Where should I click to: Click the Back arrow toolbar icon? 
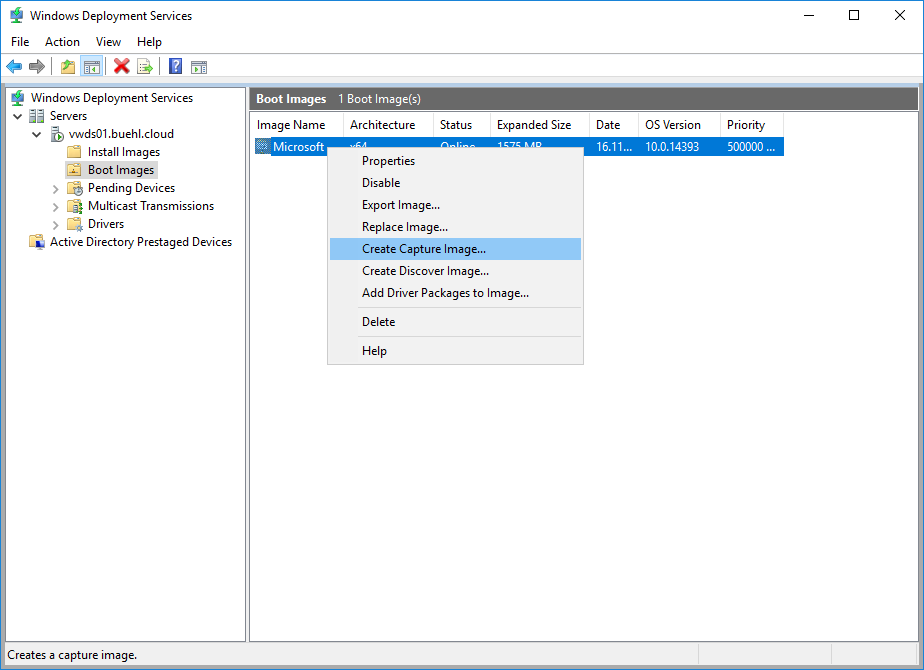[x=14, y=67]
